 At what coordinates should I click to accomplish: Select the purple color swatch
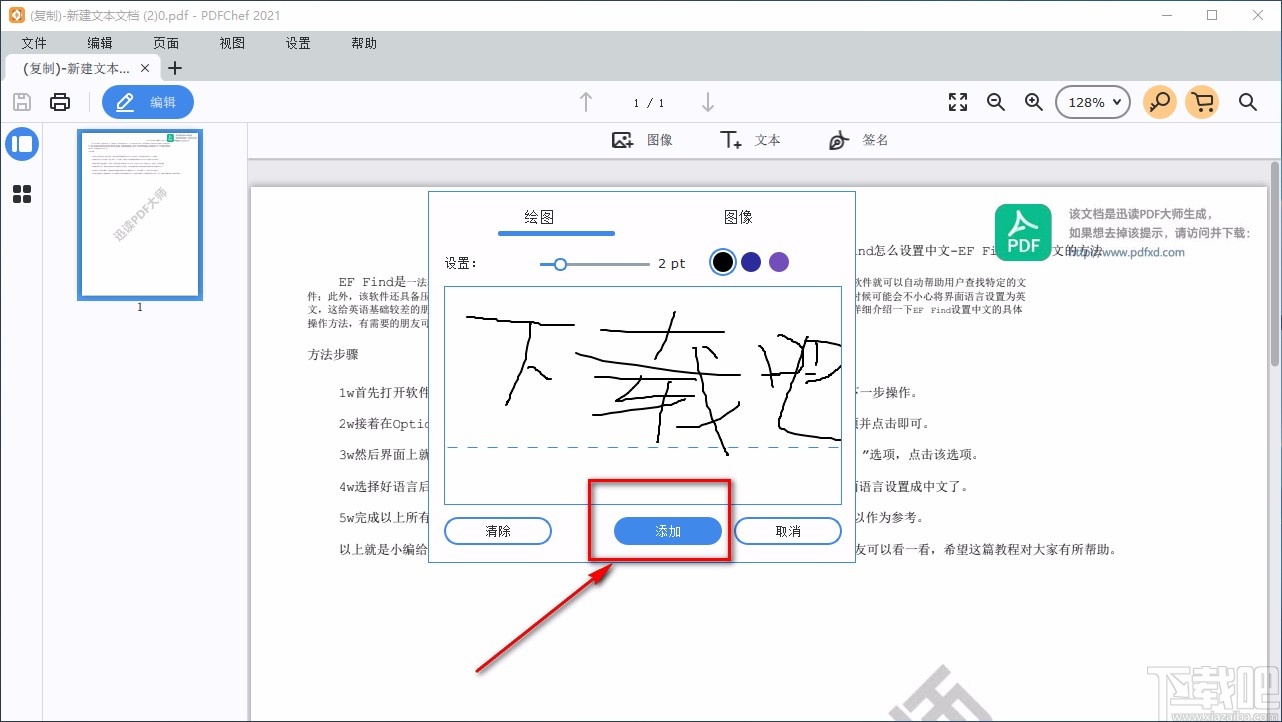(778, 261)
